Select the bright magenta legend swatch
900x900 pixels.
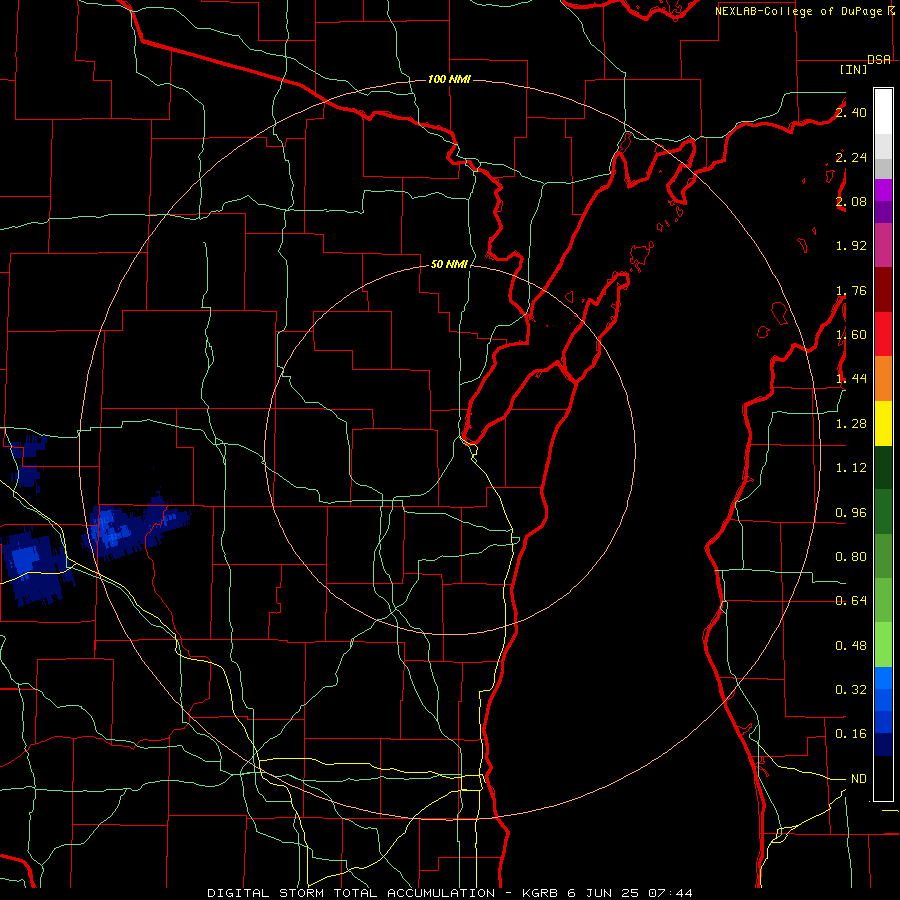(x=883, y=190)
